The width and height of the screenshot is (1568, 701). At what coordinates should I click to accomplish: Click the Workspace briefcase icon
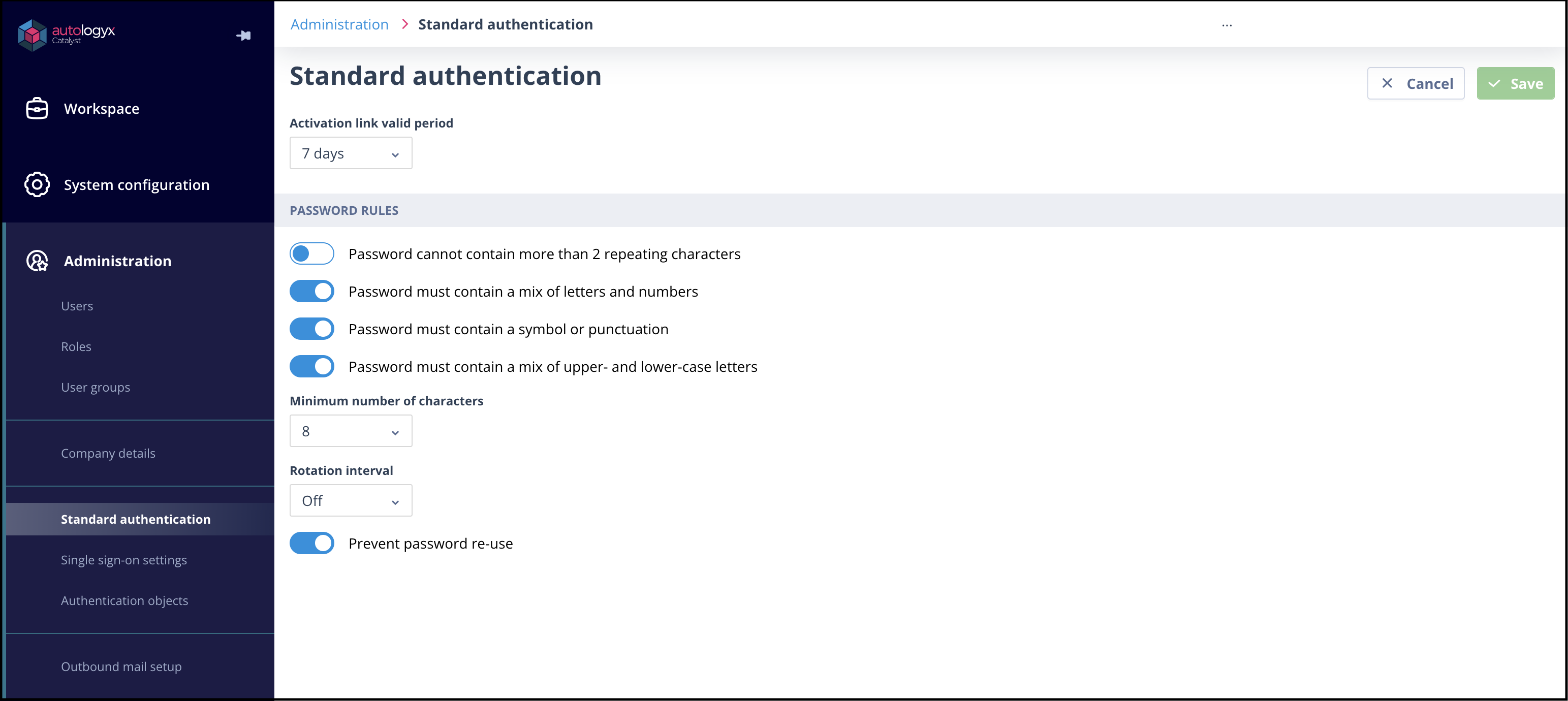pos(37,108)
